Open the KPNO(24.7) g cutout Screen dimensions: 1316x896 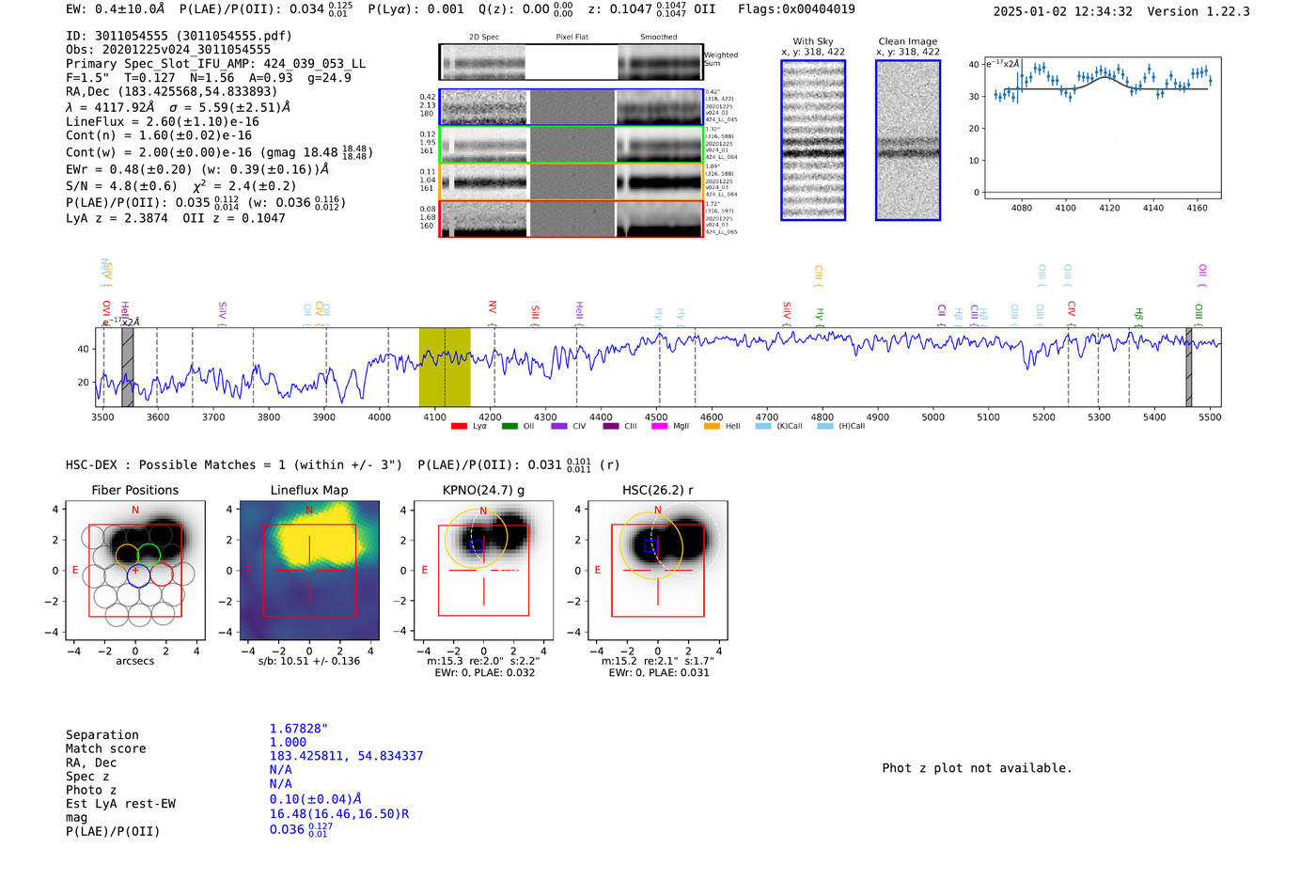pyautogui.click(x=483, y=571)
